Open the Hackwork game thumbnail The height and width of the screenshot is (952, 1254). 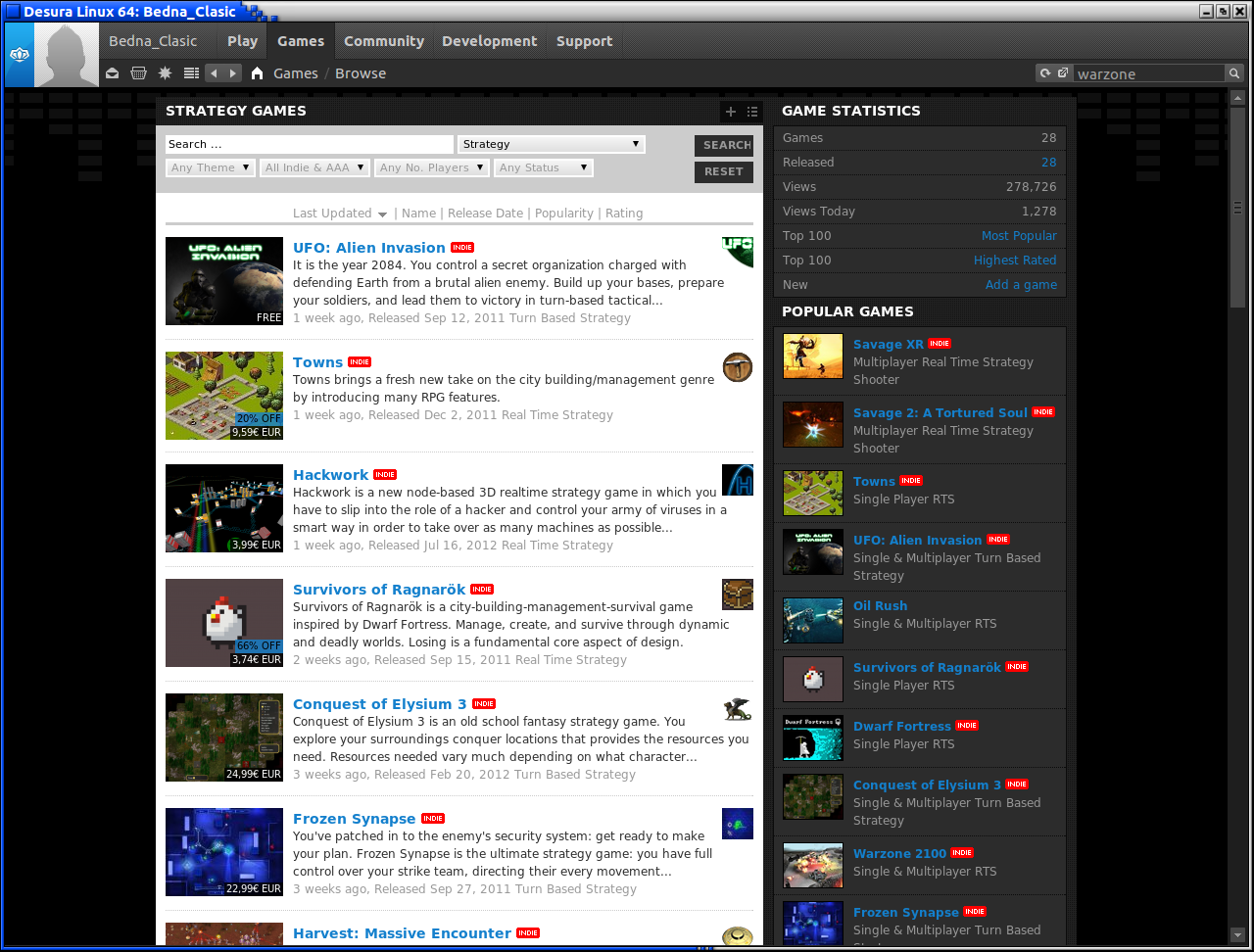pyautogui.click(x=224, y=508)
